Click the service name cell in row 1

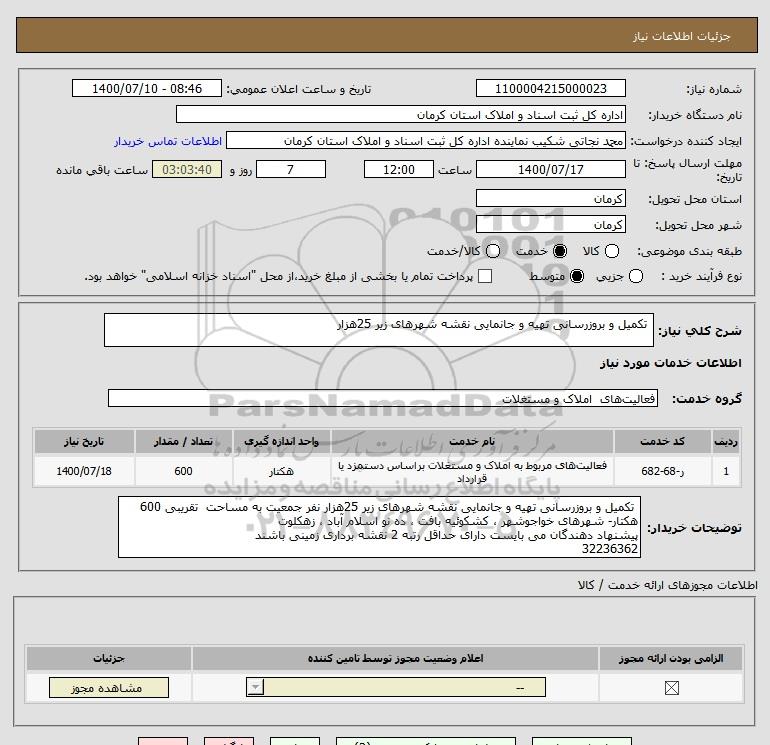tap(472, 471)
